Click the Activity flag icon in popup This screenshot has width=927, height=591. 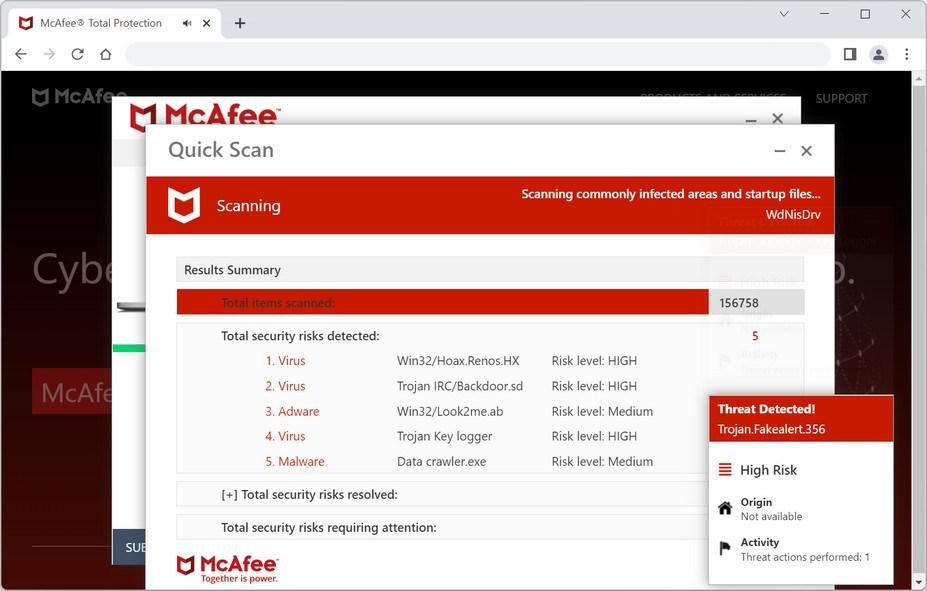click(725, 548)
